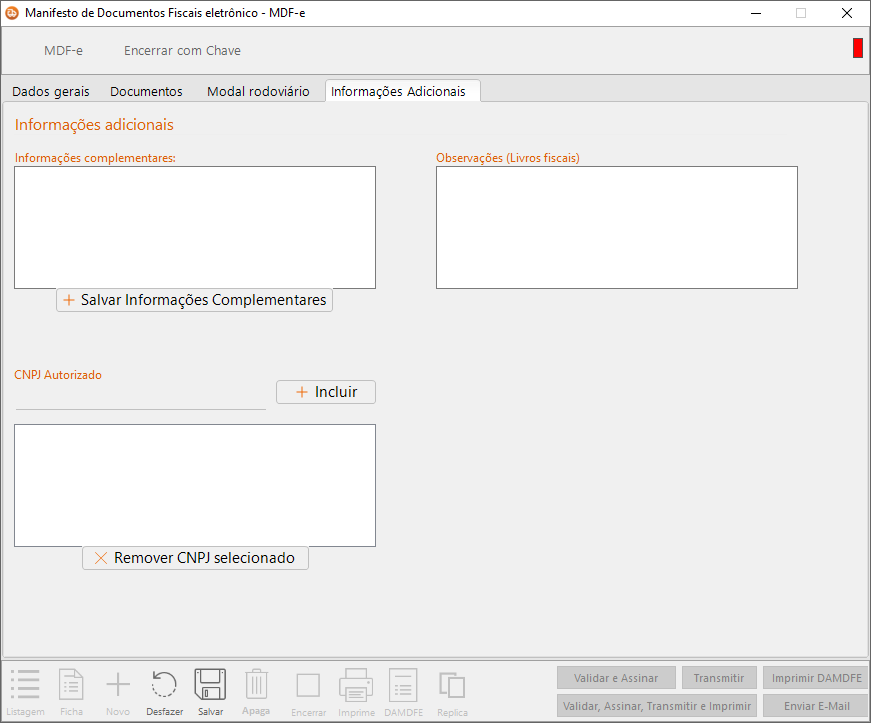The image size is (871, 723).
Task: Click the Encerrar square icon
Action: click(x=308, y=686)
